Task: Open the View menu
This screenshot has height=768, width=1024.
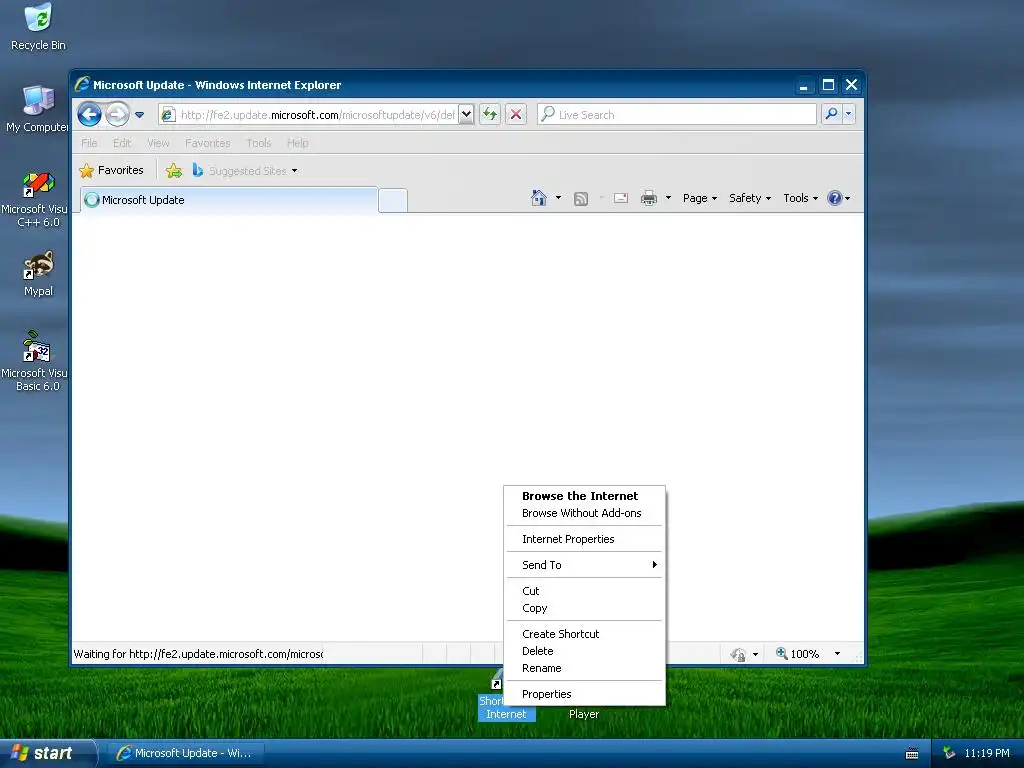Action: [x=158, y=143]
